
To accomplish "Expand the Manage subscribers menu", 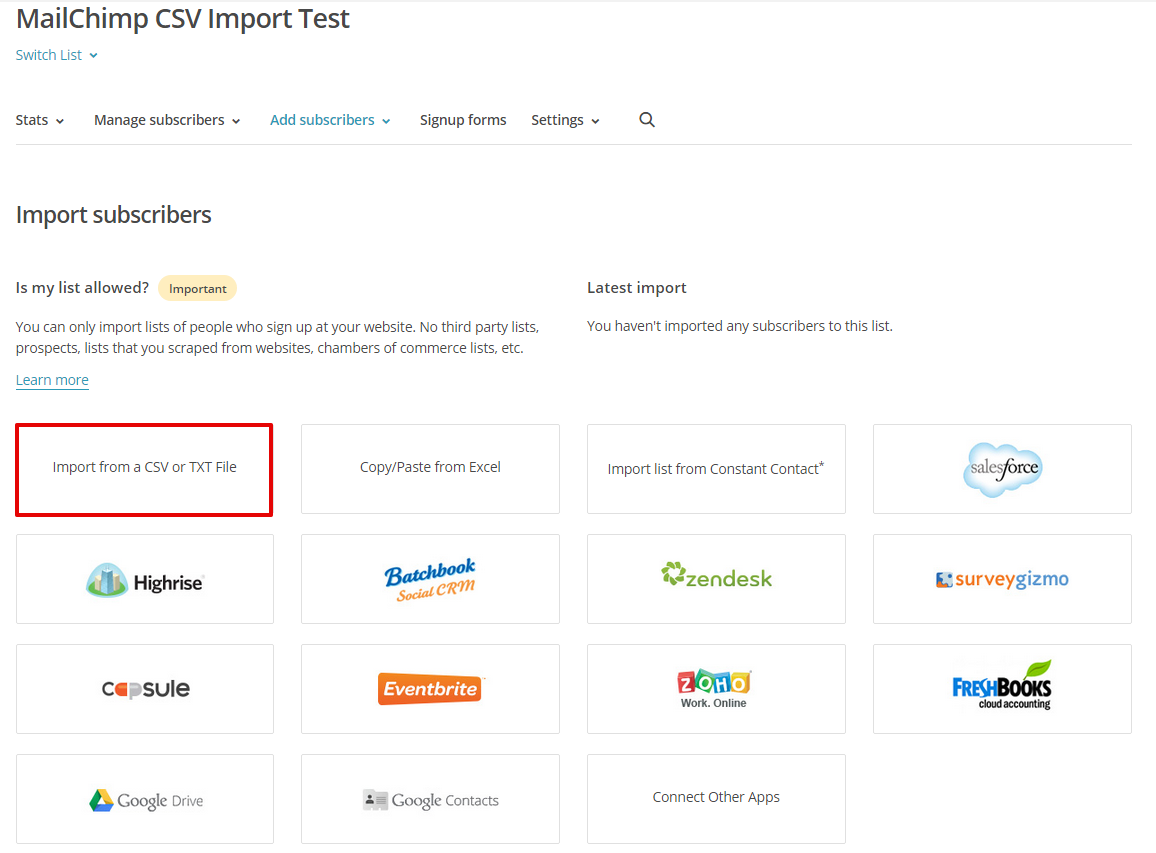I will pyautogui.click(x=167, y=120).
